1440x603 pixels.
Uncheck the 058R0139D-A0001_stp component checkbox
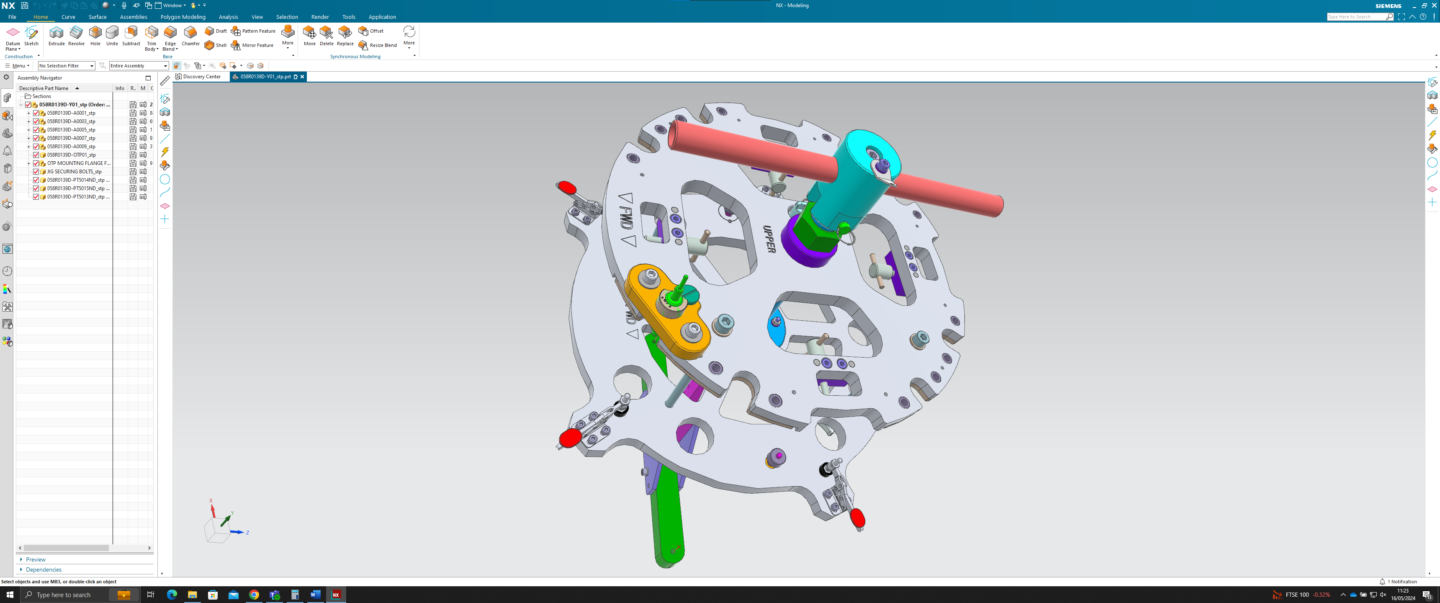point(36,113)
